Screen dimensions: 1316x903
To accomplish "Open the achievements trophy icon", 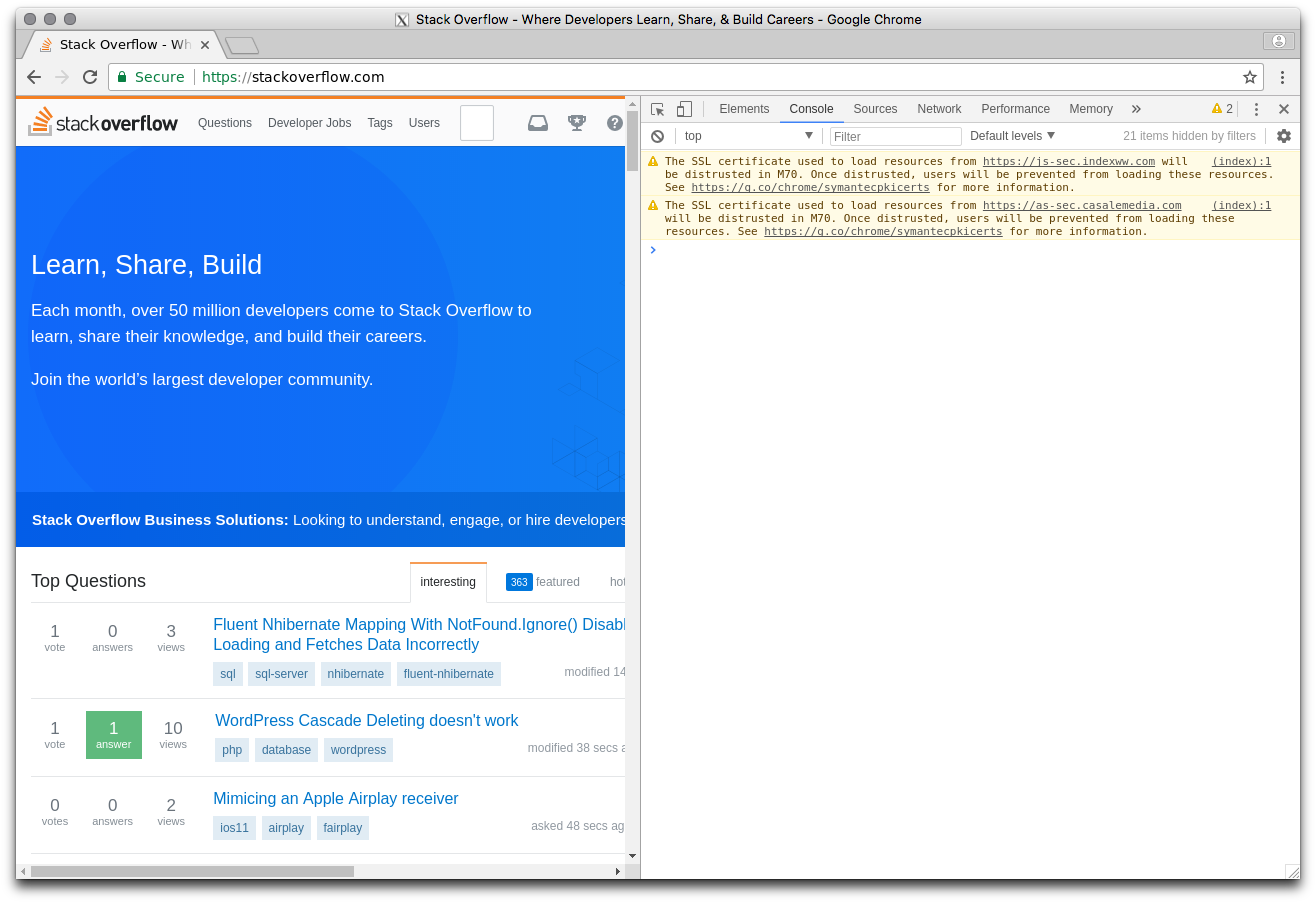I will click(x=577, y=123).
